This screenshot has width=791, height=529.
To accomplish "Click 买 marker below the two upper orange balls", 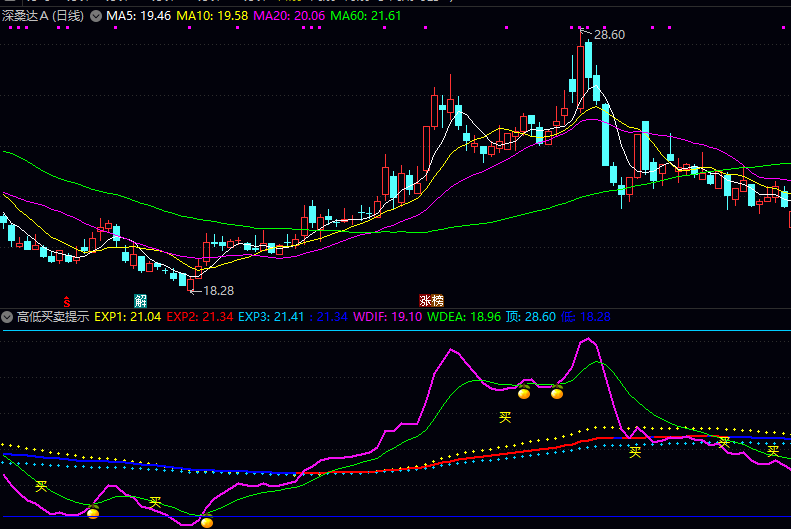I will tap(505, 417).
